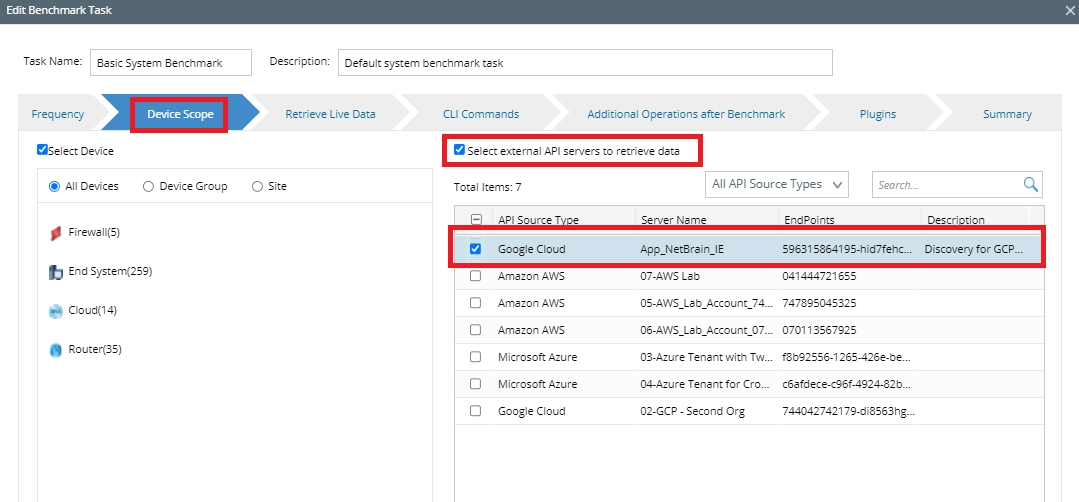Click the End System device icon
The width and height of the screenshot is (1079, 502).
click(x=56, y=272)
